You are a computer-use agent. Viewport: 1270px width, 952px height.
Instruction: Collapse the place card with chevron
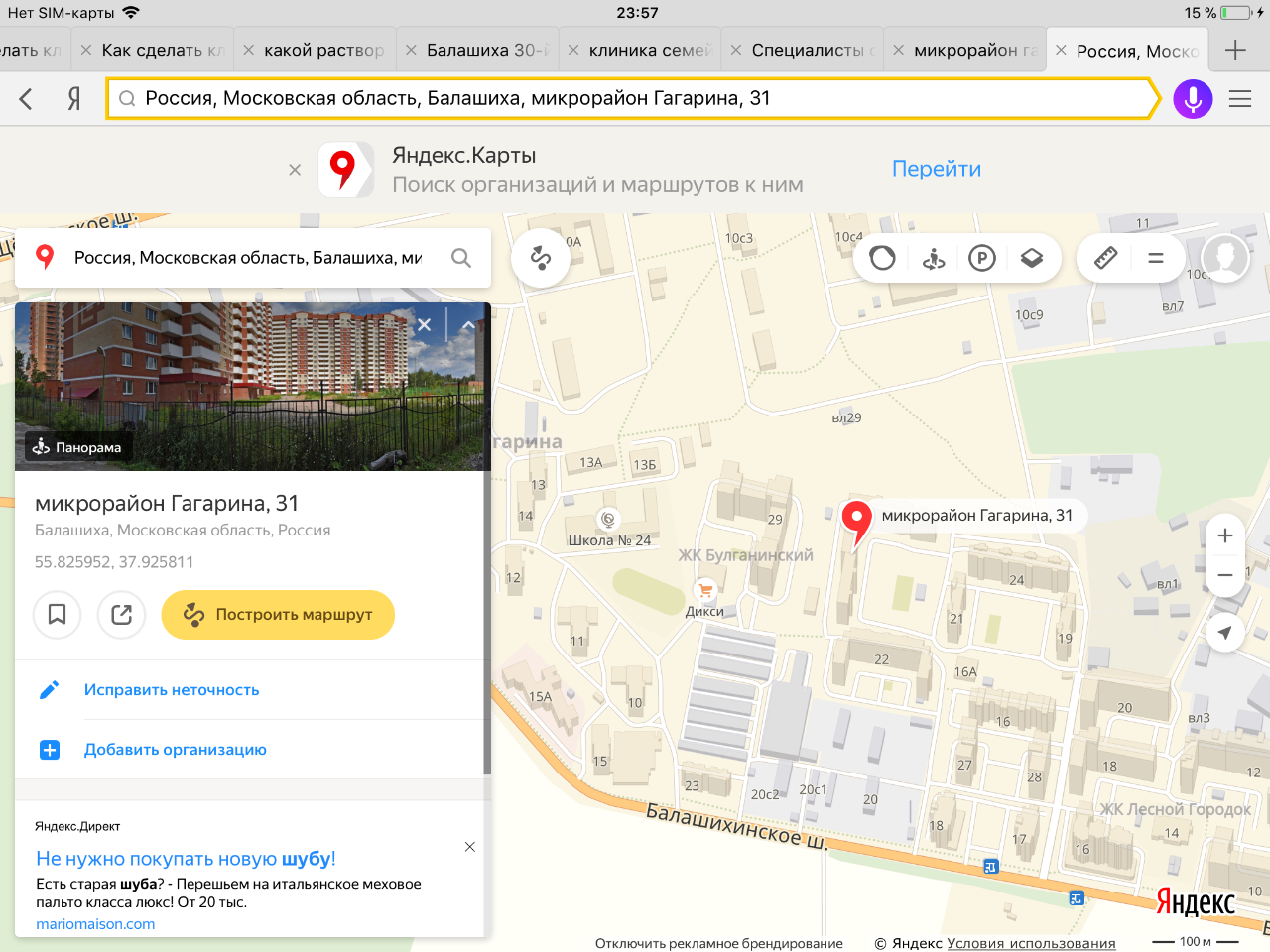click(469, 324)
